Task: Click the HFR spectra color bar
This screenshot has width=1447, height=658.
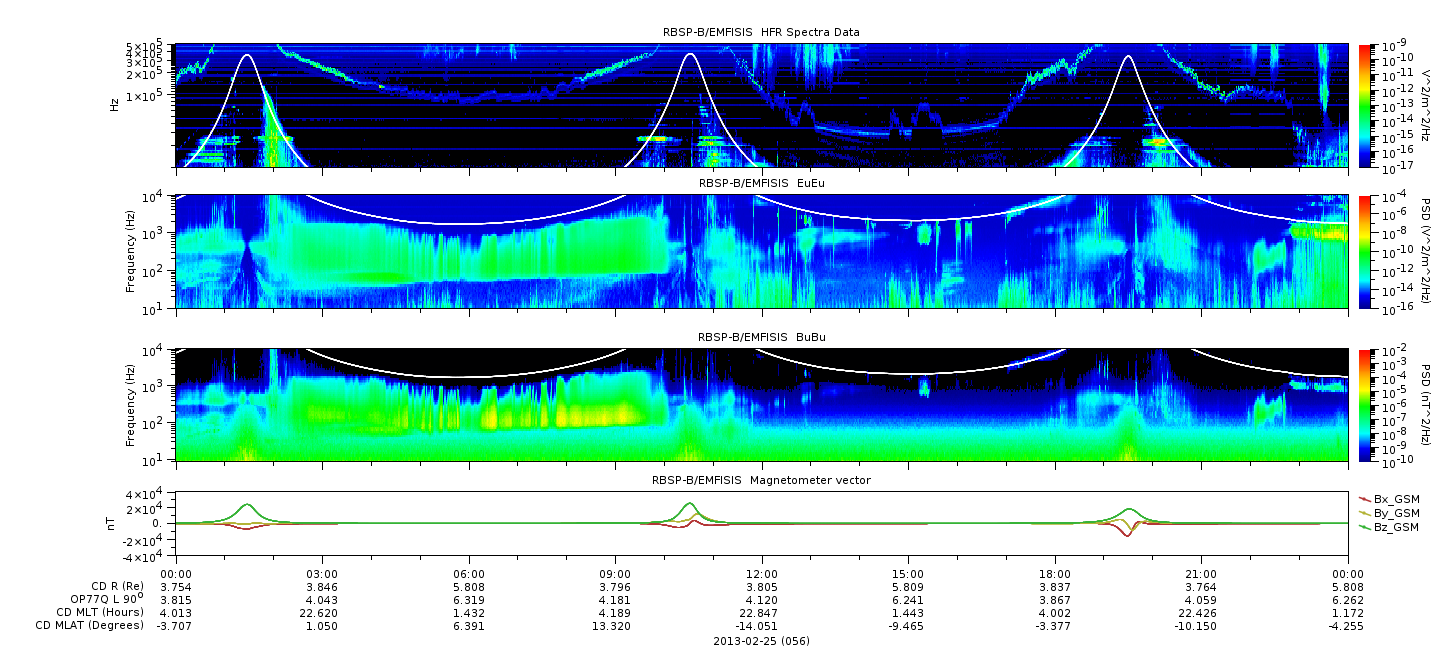Action: coord(1364,106)
